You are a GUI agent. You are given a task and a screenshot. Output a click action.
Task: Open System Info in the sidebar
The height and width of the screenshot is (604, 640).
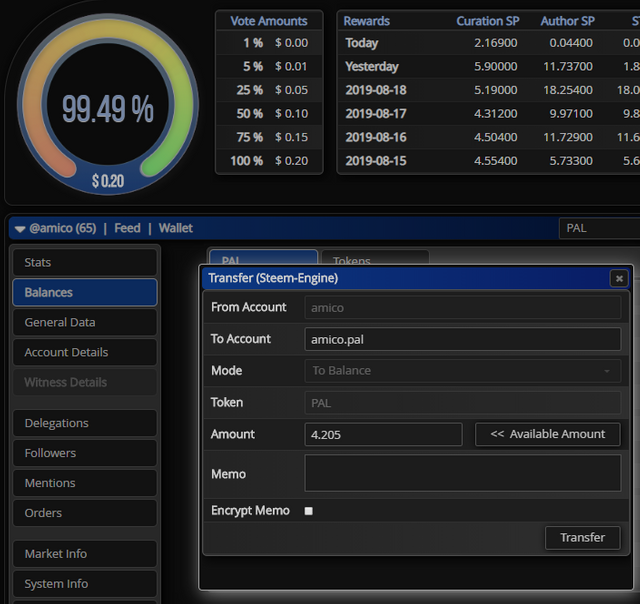pyautogui.click(x=85, y=584)
